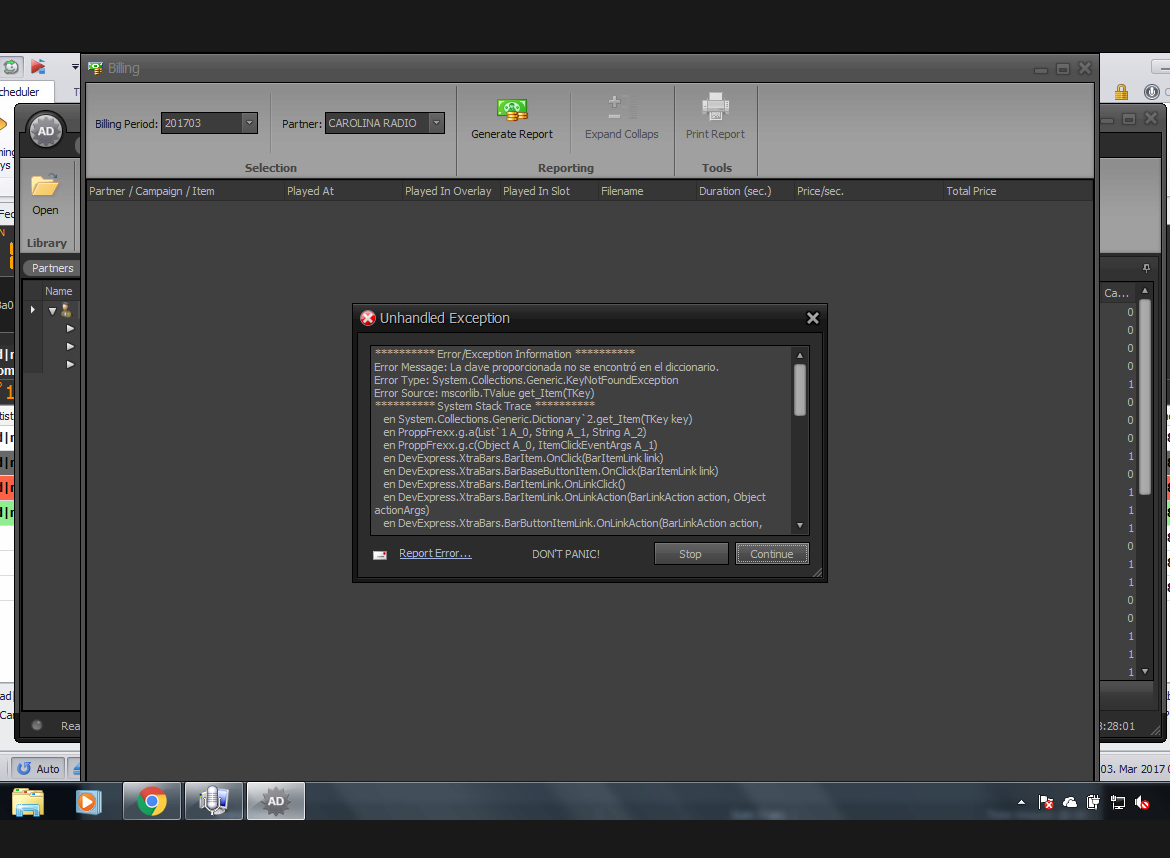Viewport: 1170px width, 858px height.
Task: Sort by the Played At column header
Action: [310, 191]
